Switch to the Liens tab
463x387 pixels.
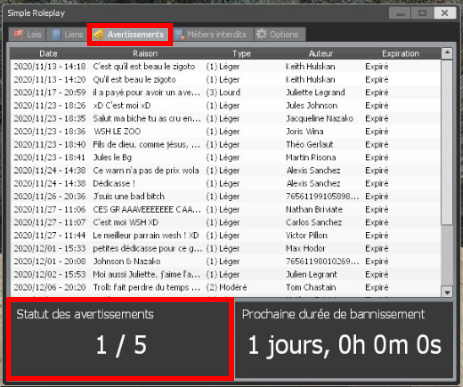point(67,34)
